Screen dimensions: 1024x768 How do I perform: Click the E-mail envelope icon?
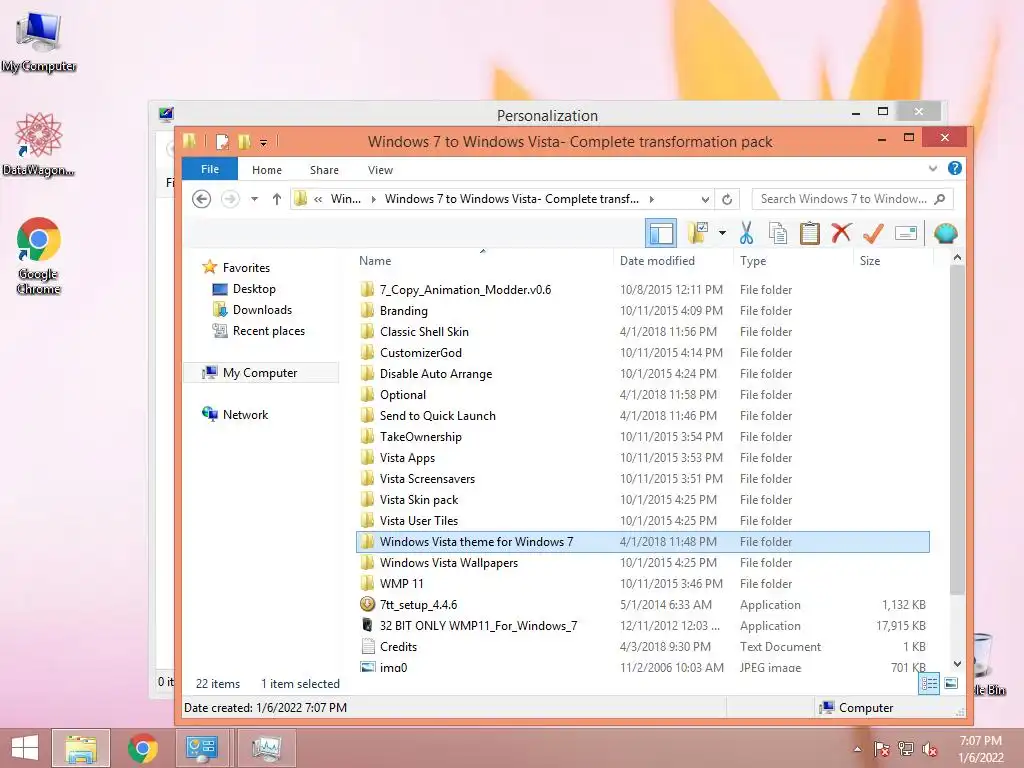pos(906,233)
